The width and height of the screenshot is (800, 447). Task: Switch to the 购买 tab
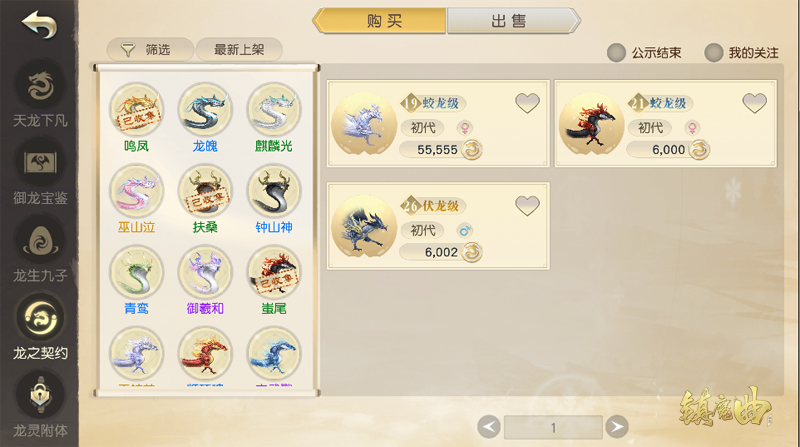(x=379, y=21)
